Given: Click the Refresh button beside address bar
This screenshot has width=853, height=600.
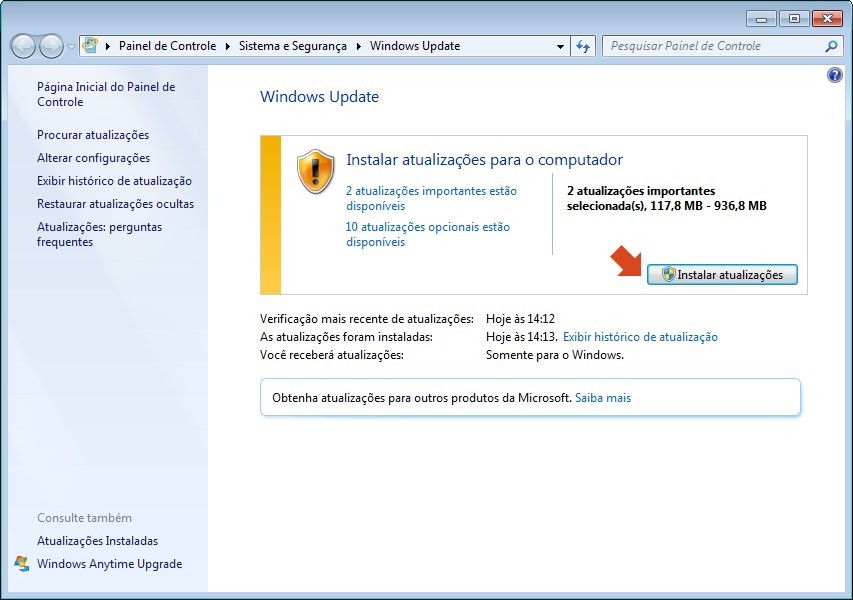Looking at the screenshot, I should coord(584,46).
